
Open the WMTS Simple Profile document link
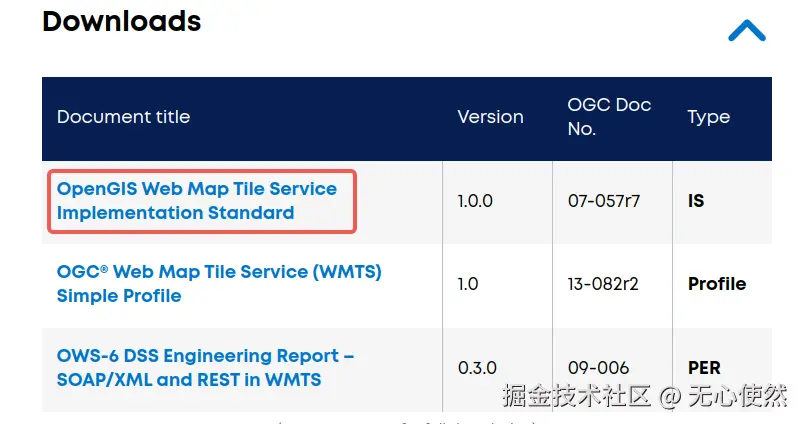pos(219,283)
